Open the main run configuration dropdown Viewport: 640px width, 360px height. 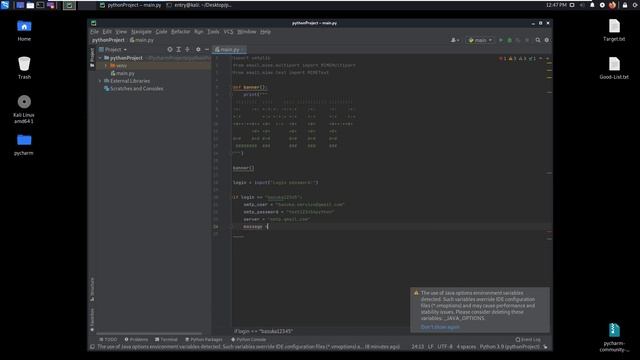480,40
